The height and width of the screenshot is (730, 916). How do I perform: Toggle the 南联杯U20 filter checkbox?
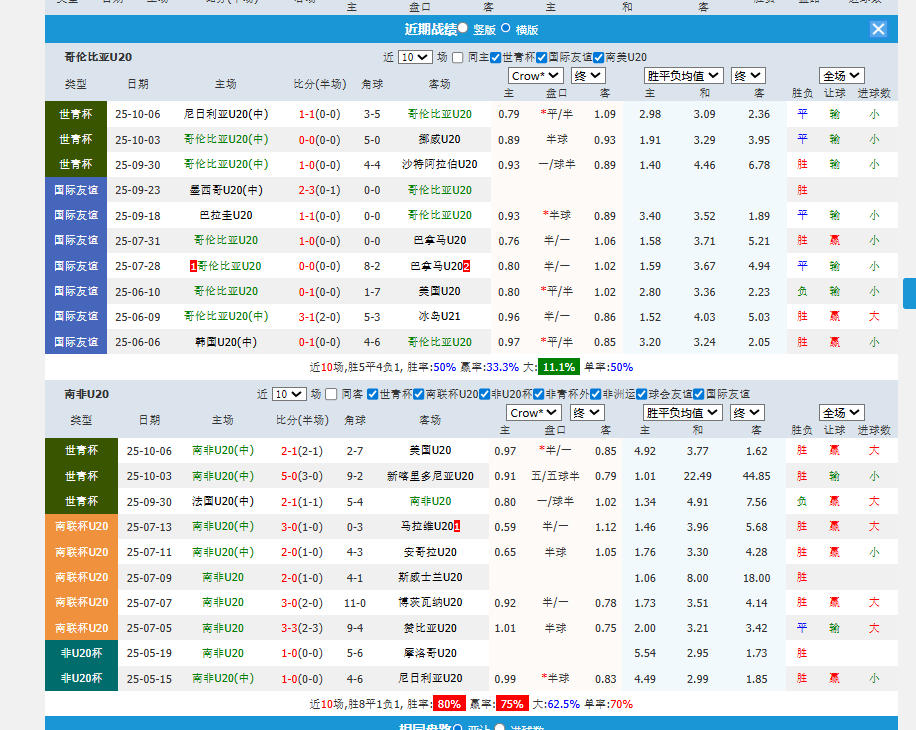point(418,394)
